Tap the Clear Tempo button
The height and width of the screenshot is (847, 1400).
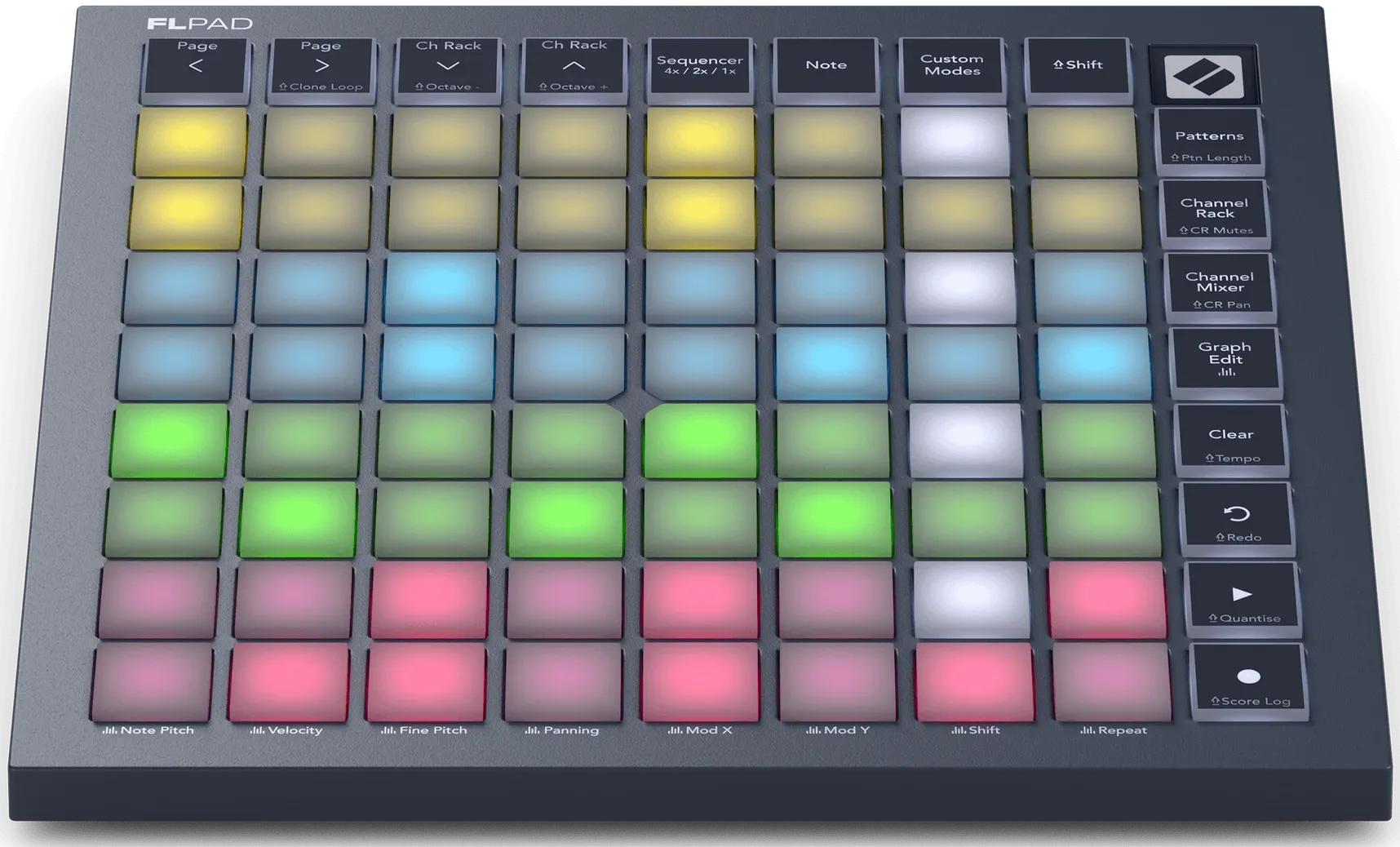pyautogui.click(x=1231, y=441)
